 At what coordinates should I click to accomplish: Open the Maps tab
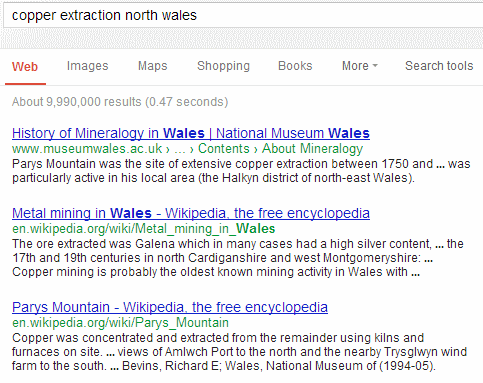click(153, 66)
